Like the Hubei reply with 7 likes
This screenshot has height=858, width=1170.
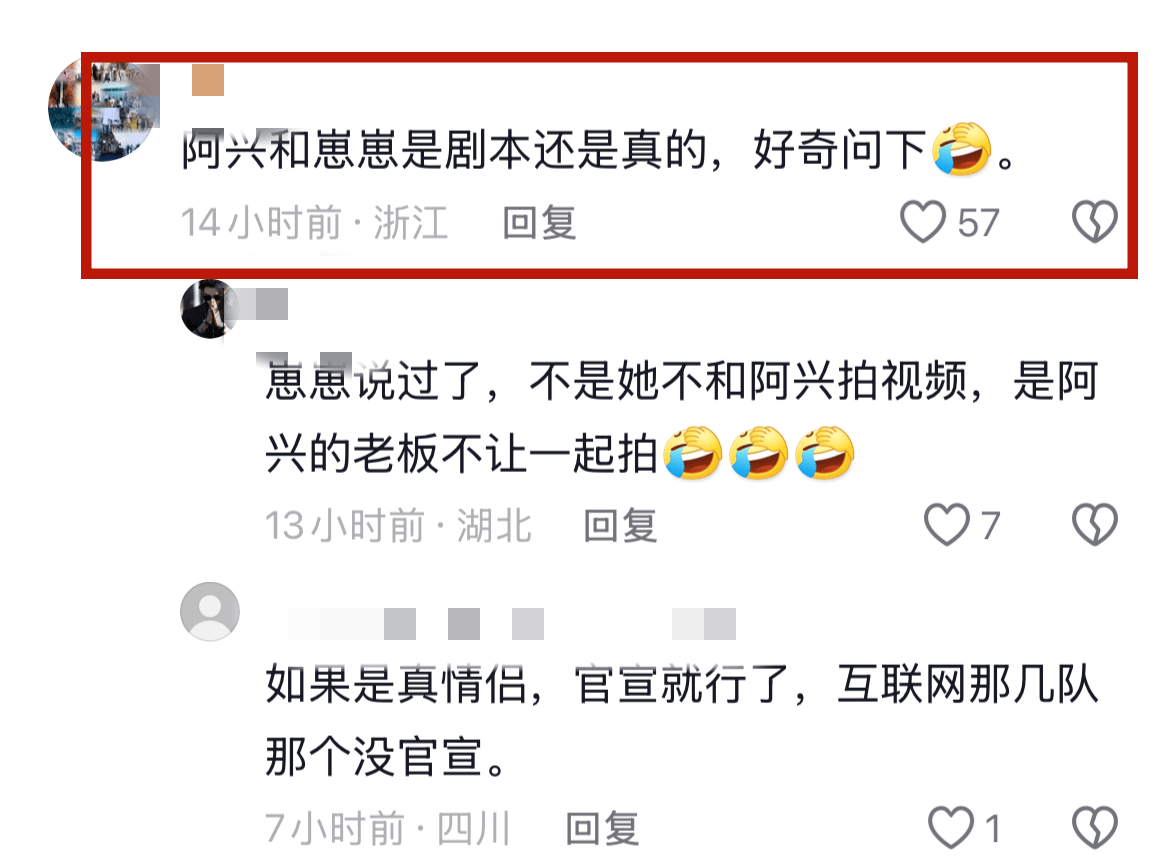pos(947,525)
